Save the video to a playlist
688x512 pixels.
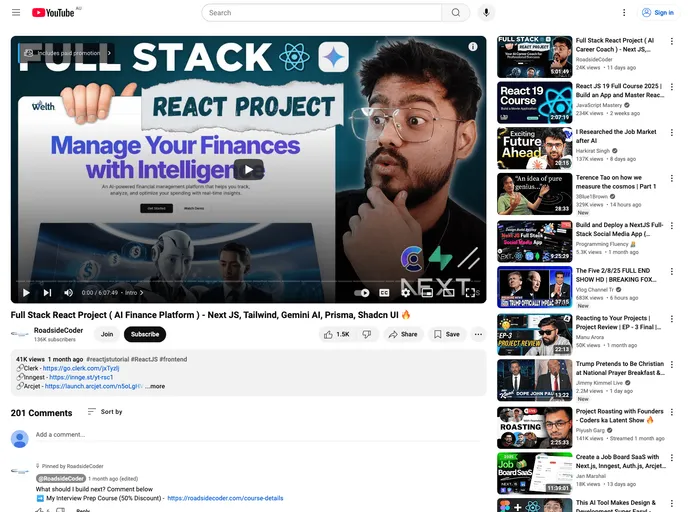coord(447,334)
